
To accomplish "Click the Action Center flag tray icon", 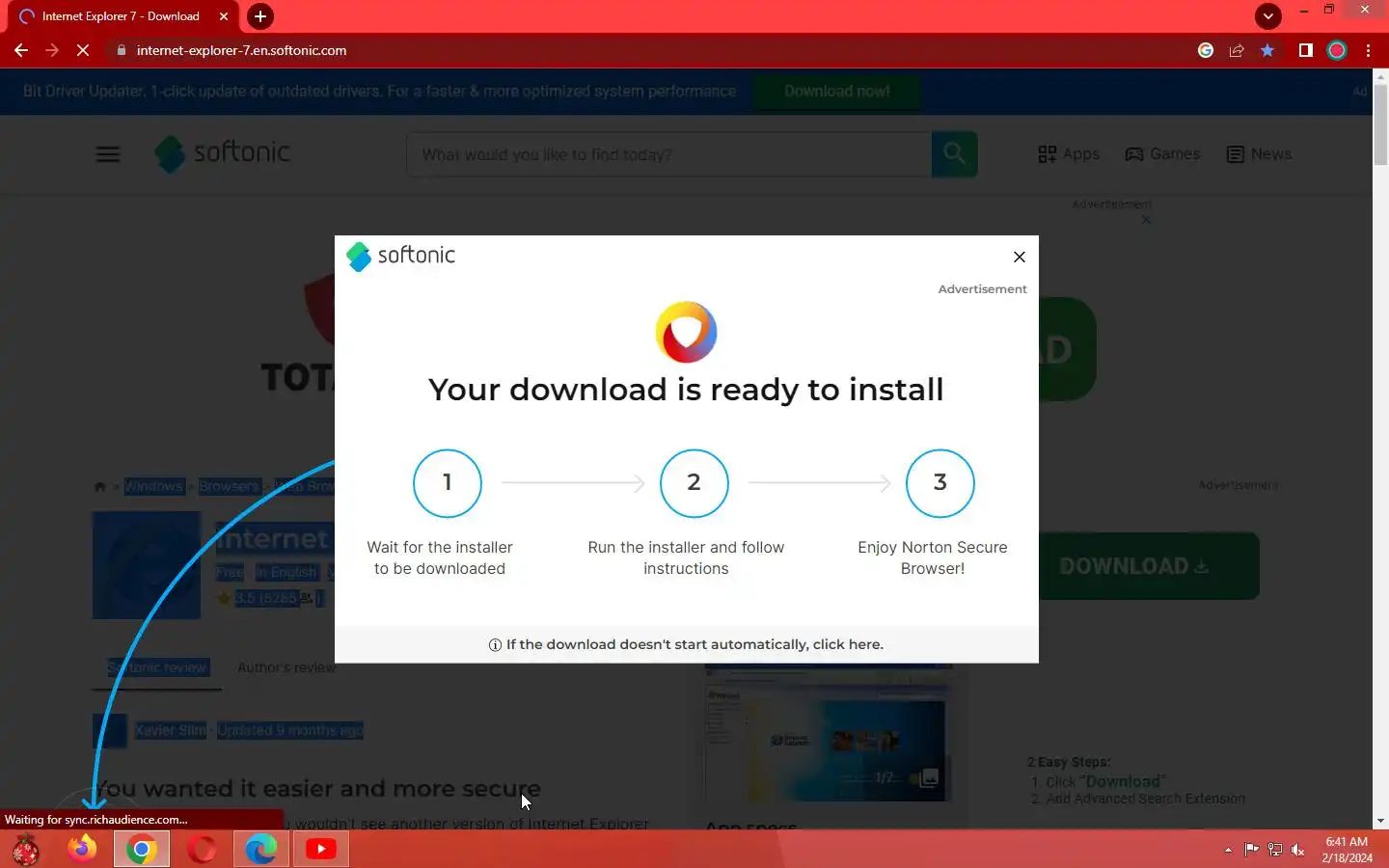I will pyautogui.click(x=1251, y=850).
